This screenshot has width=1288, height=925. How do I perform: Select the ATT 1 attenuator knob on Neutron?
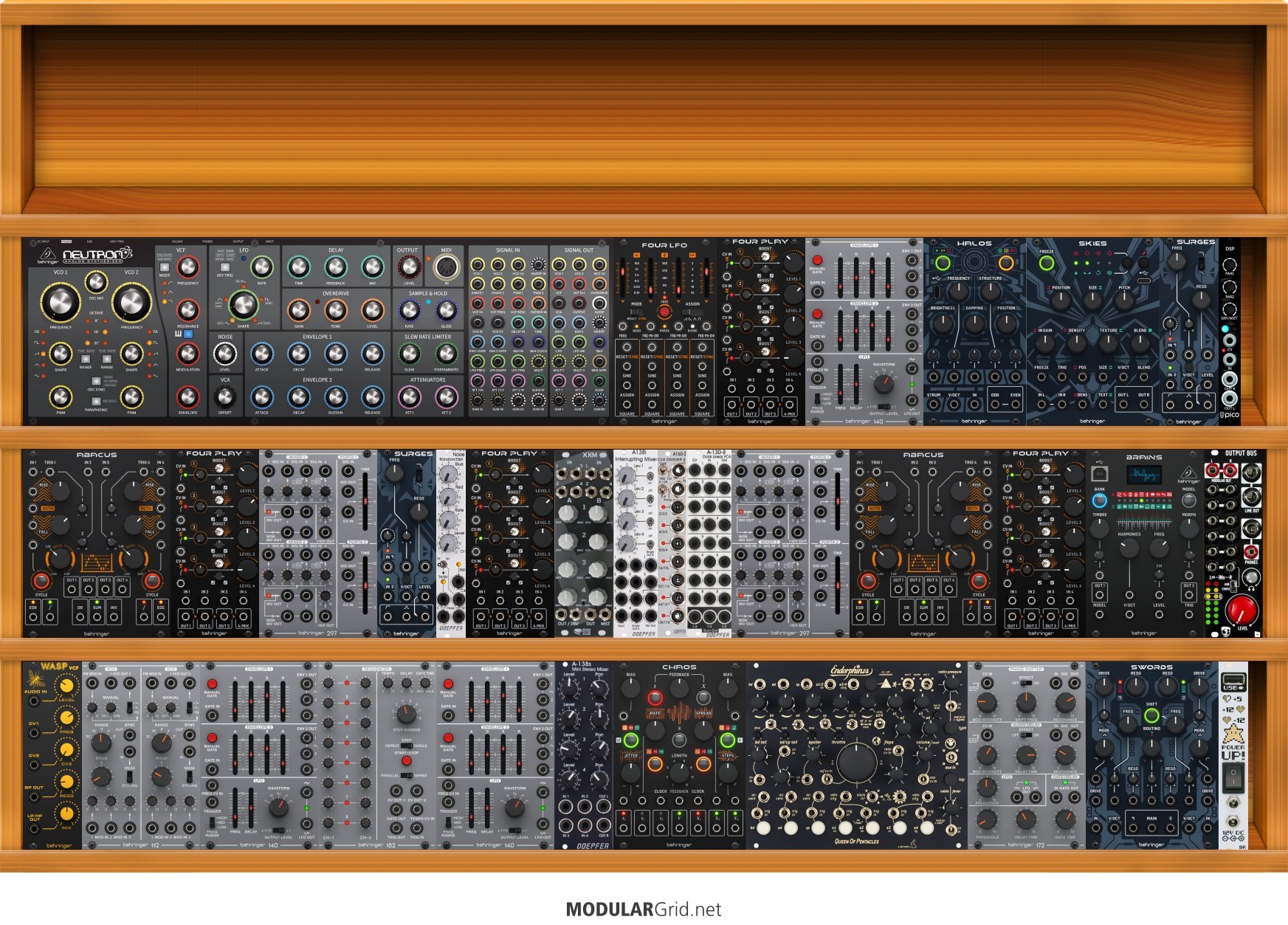(x=409, y=396)
